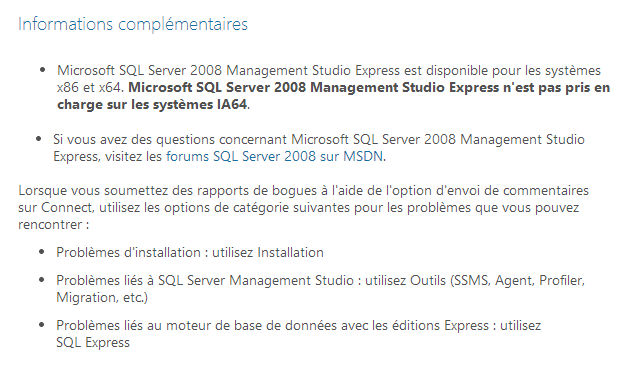Click the line mentioning systèmes x86 availability
Viewport: 633px width, 368px height.
coord(329,71)
